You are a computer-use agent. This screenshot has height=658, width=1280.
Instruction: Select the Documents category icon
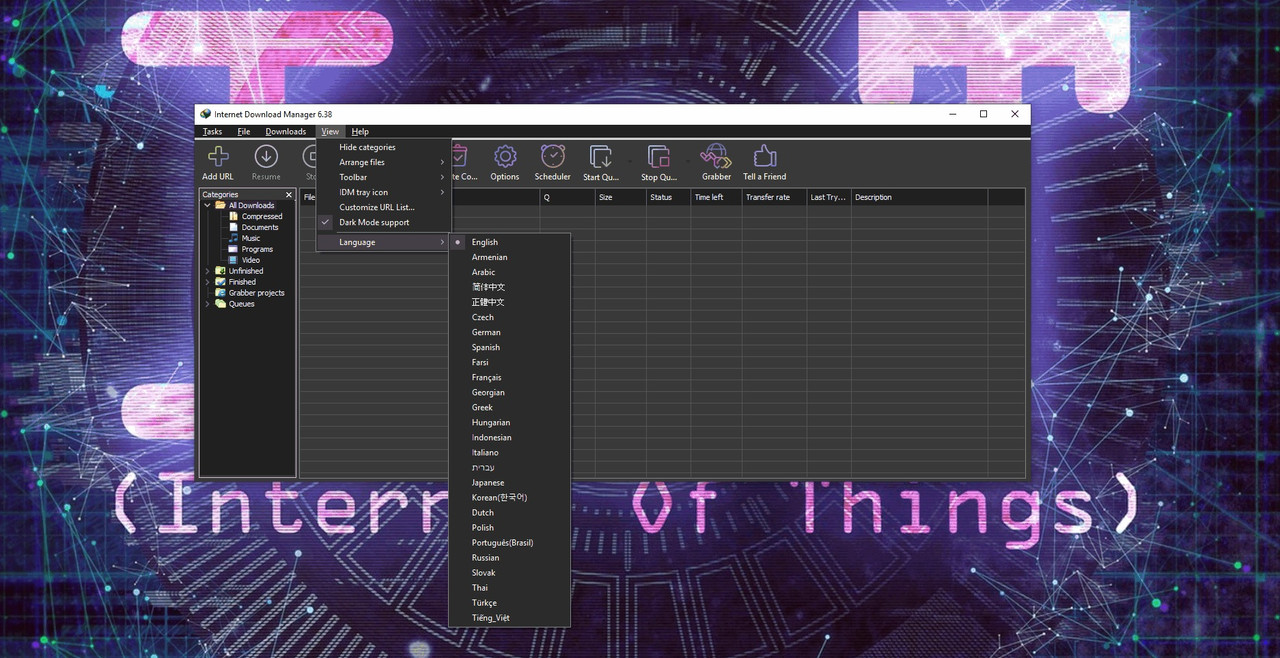pyautogui.click(x=234, y=227)
